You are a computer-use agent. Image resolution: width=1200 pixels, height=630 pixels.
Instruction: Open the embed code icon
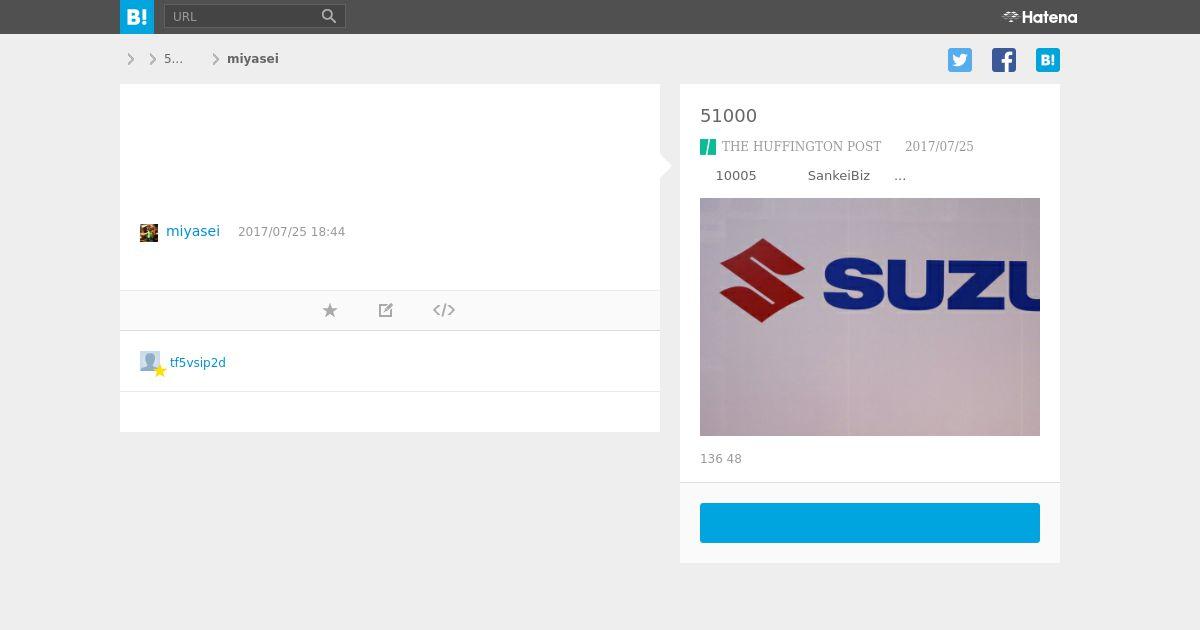pos(444,310)
